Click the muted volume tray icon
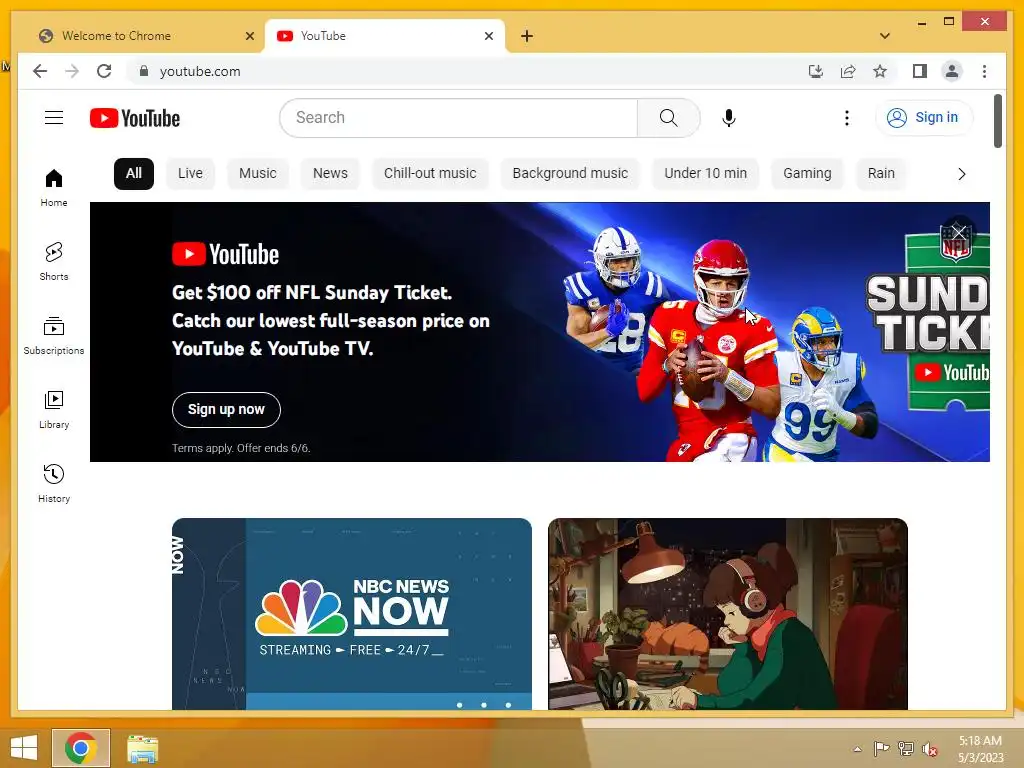1024x768 pixels. (929, 749)
